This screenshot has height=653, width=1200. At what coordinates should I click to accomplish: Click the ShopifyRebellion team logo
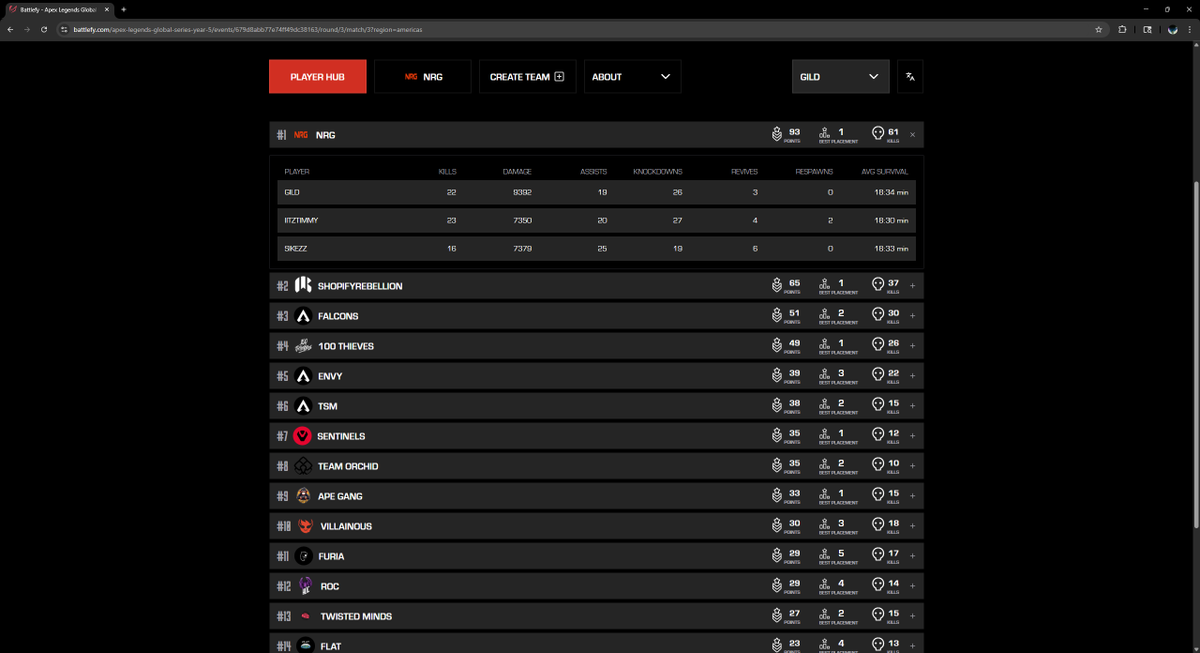pyautogui.click(x=303, y=286)
